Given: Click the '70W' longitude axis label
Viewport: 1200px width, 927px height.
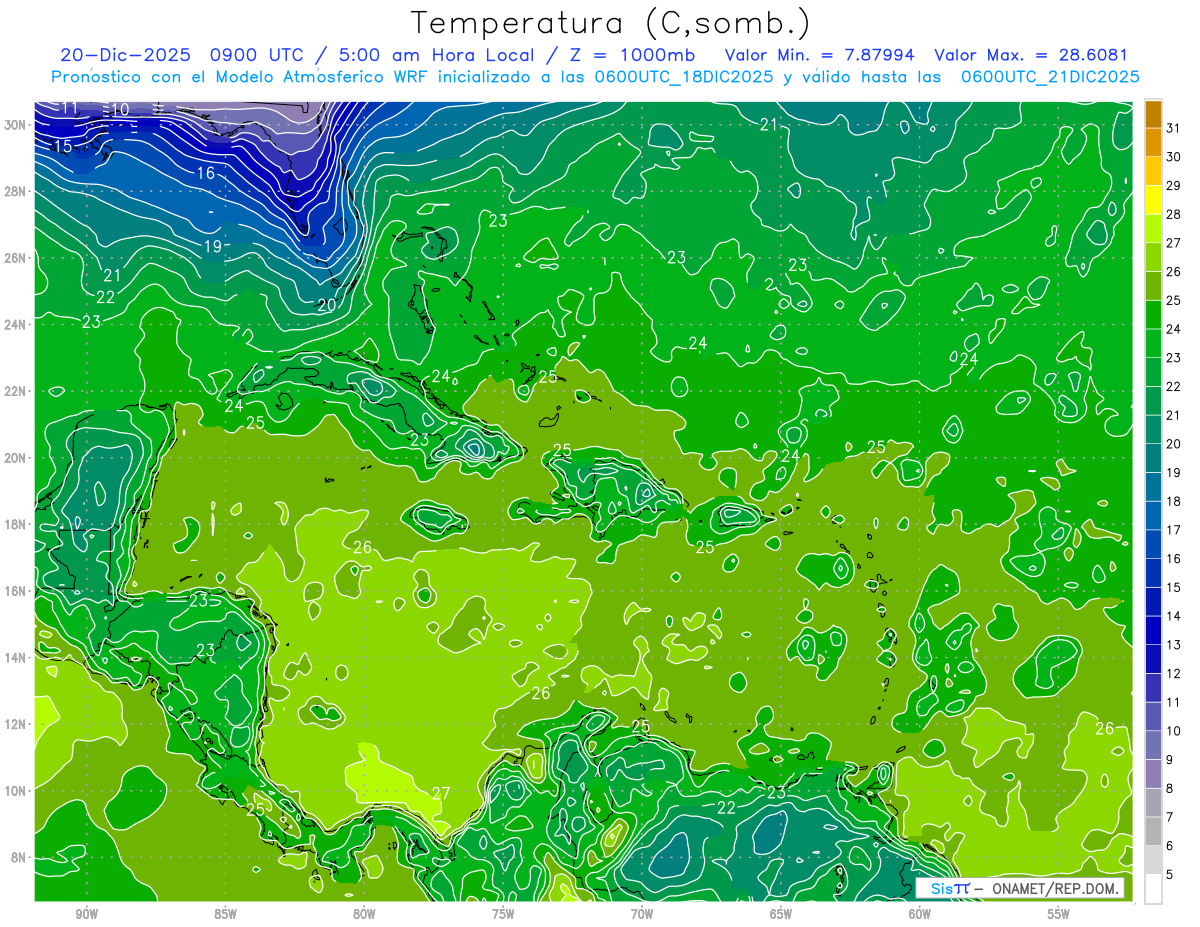Looking at the screenshot, I should click(642, 914).
